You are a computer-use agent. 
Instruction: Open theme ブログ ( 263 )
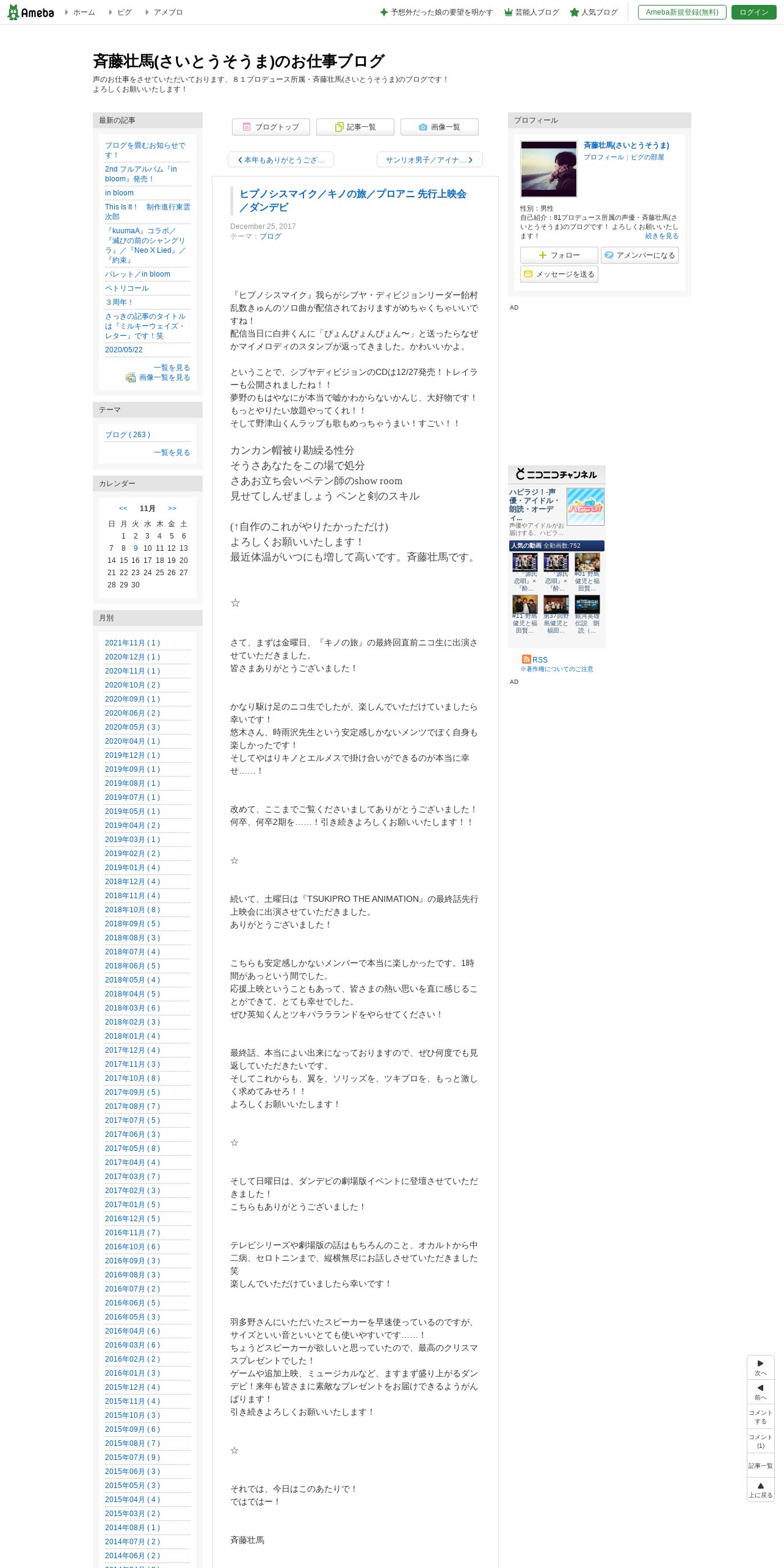coord(128,435)
